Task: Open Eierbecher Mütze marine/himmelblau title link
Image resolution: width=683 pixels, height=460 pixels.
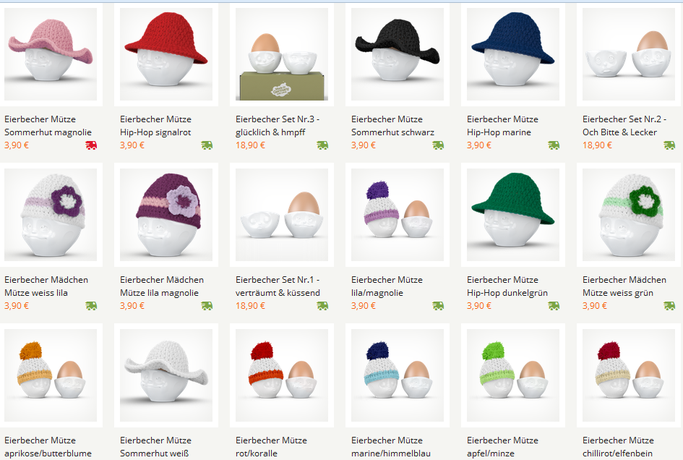Action: coord(391,447)
